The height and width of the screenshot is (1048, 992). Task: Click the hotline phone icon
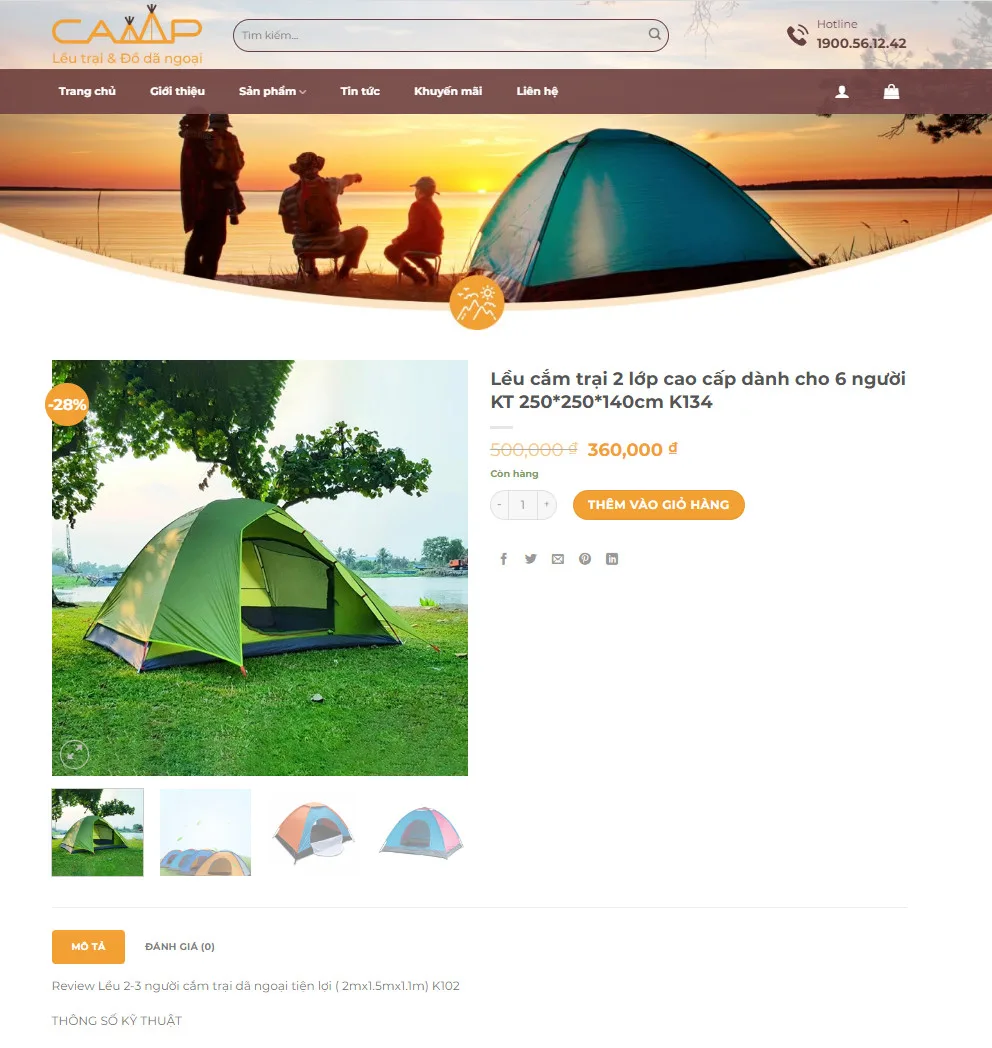[x=797, y=35]
